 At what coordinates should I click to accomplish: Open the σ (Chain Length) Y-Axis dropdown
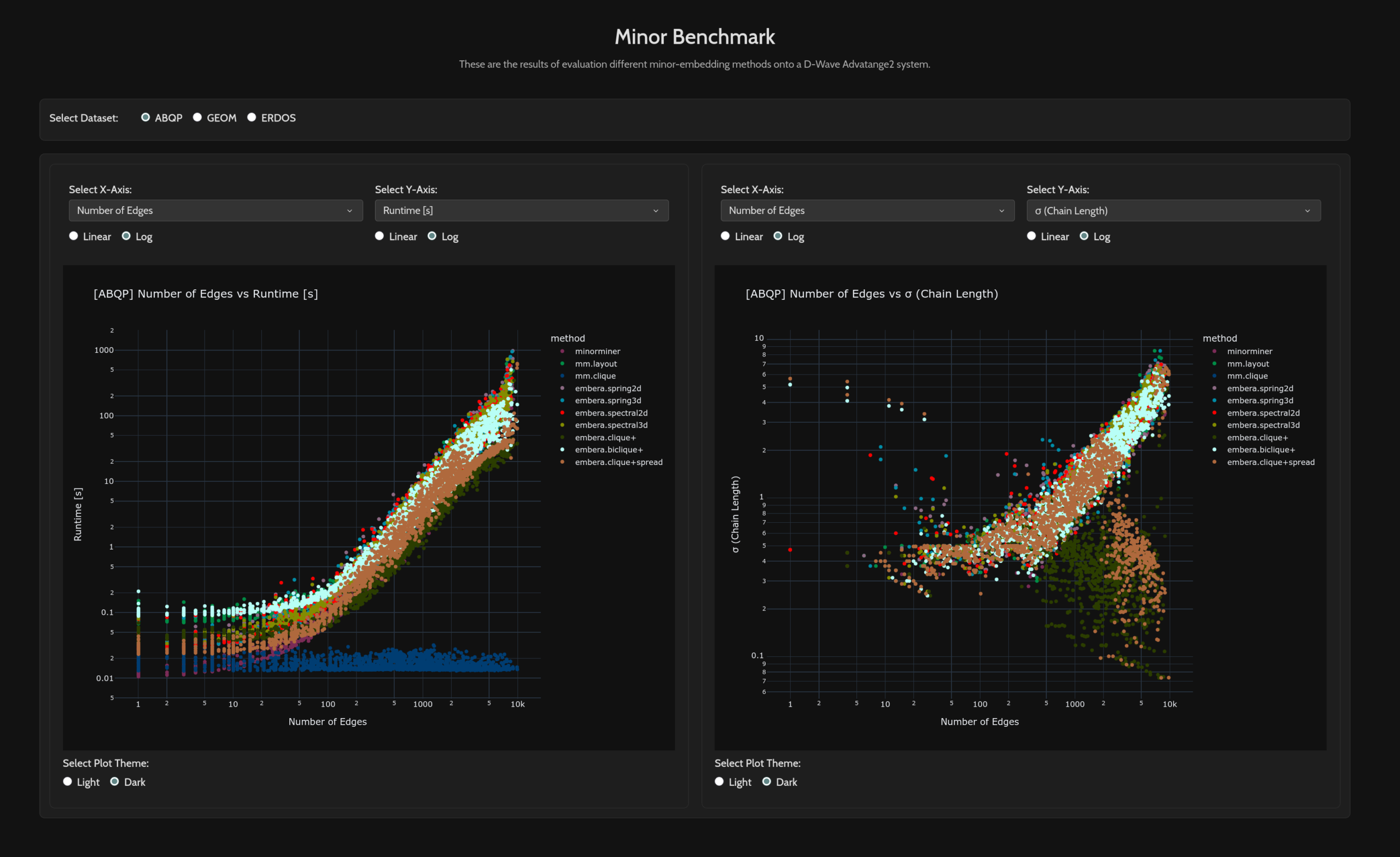[x=1173, y=210]
